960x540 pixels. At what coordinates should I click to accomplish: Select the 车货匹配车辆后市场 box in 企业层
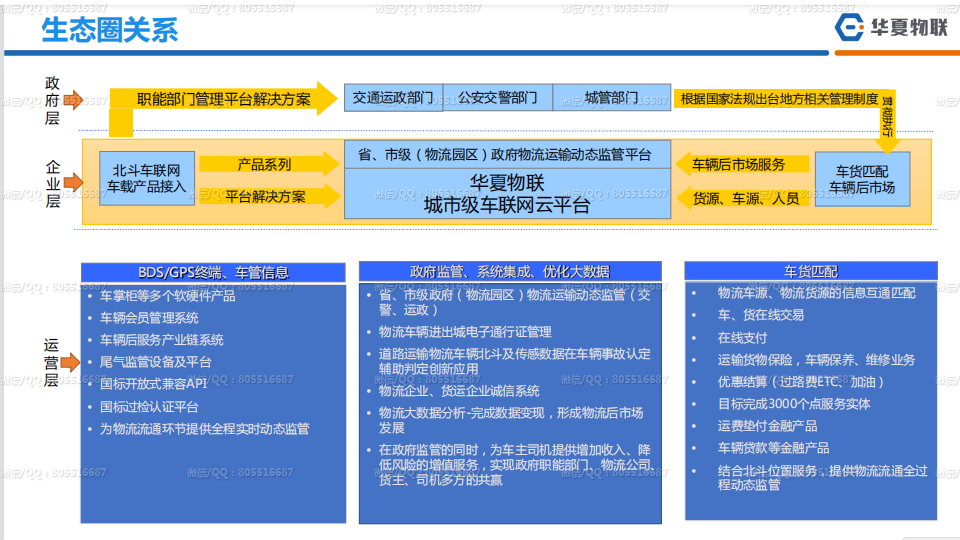862,179
